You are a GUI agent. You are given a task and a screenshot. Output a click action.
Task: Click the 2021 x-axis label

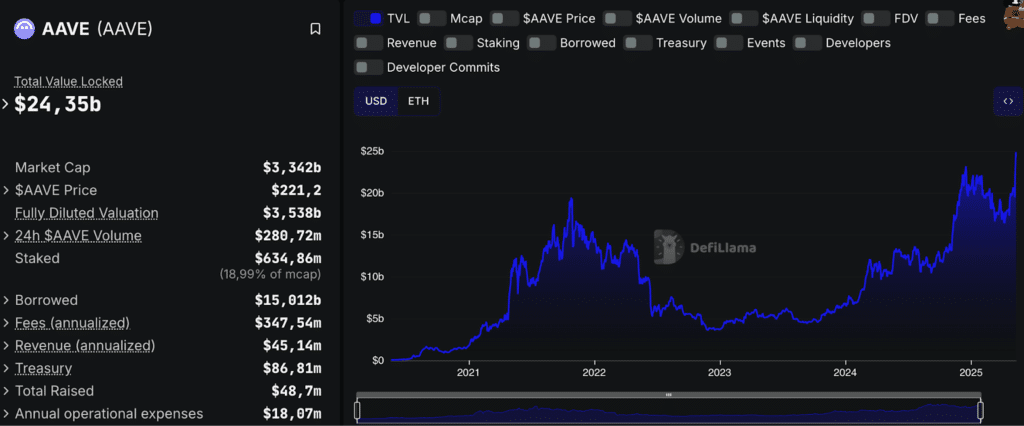(x=468, y=372)
